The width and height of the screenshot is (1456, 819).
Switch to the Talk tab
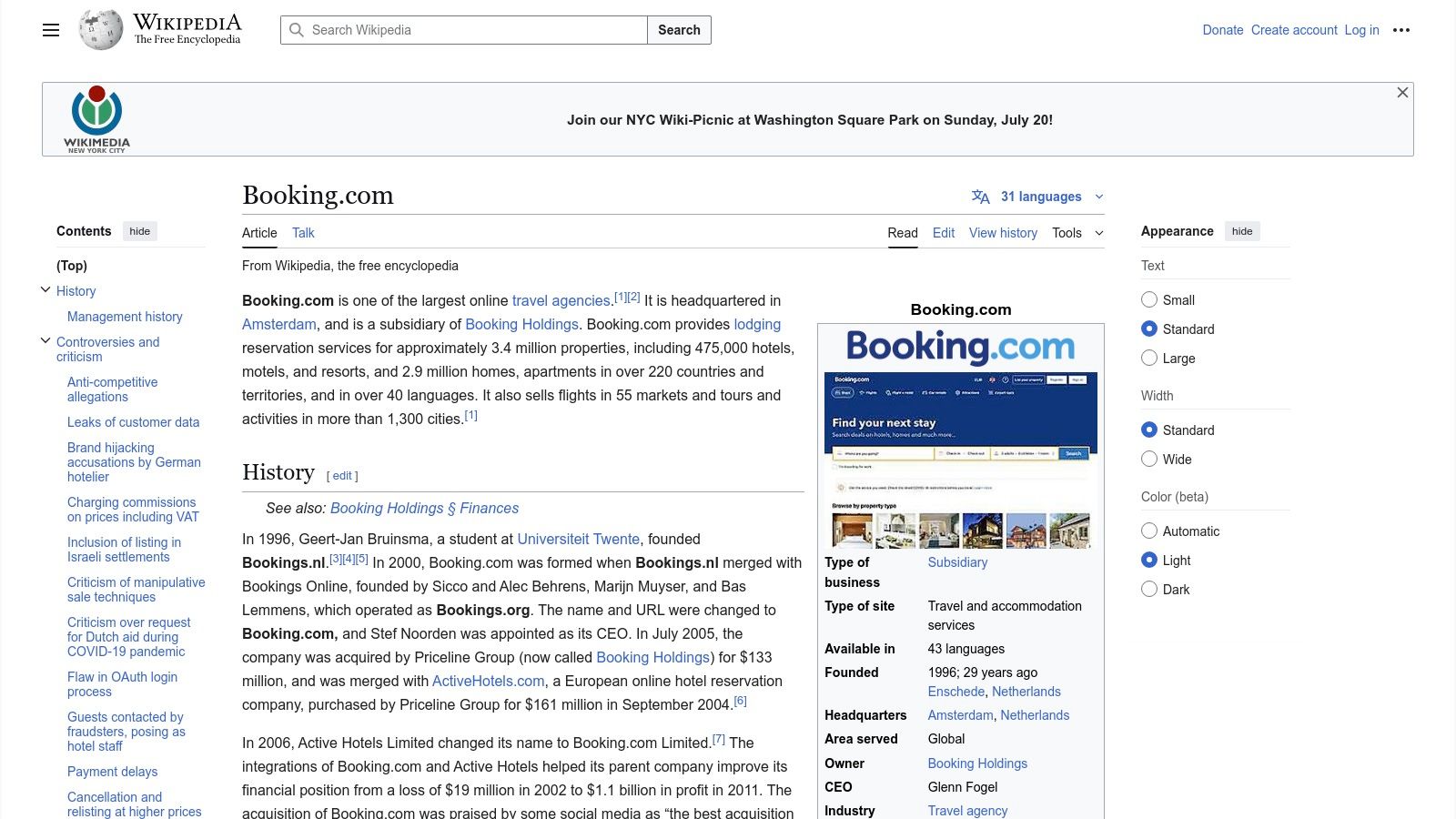303,233
